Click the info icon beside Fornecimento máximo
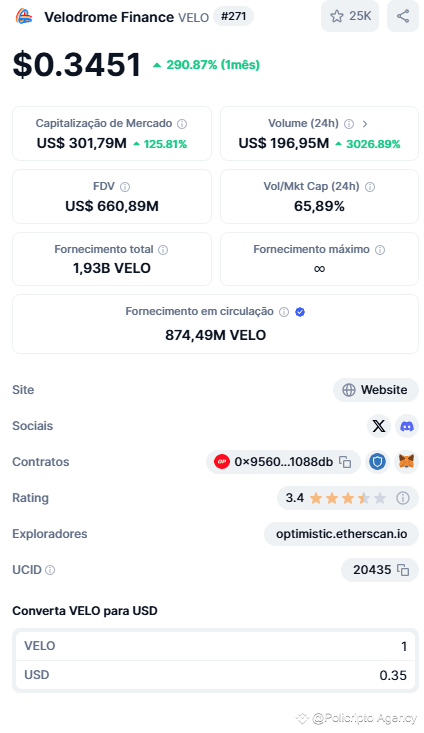The height and width of the screenshot is (733, 424). click(380, 250)
